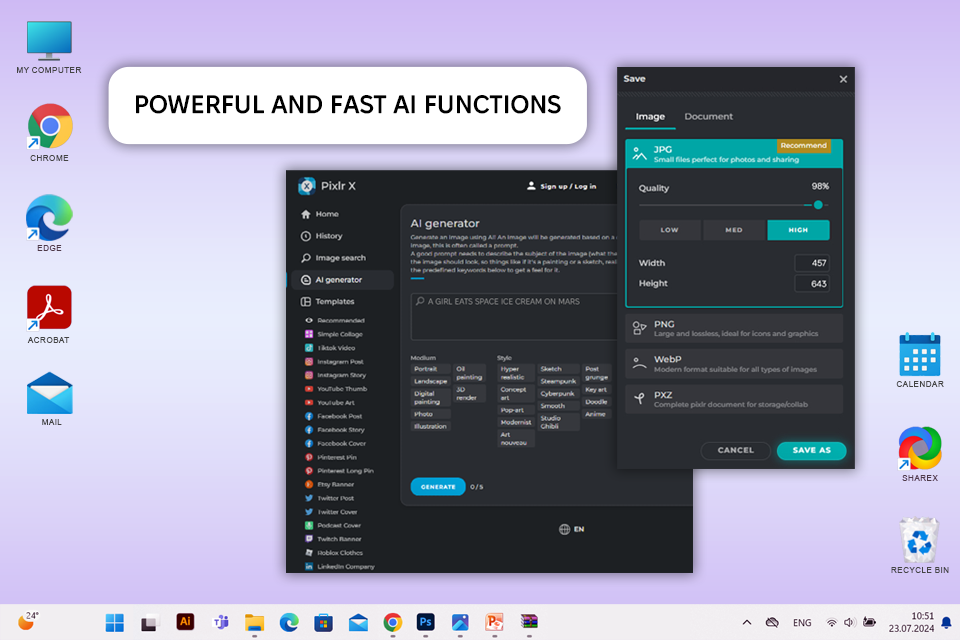Pick the Cyberpunk style tag
960x640 pixels.
click(558, 394)
